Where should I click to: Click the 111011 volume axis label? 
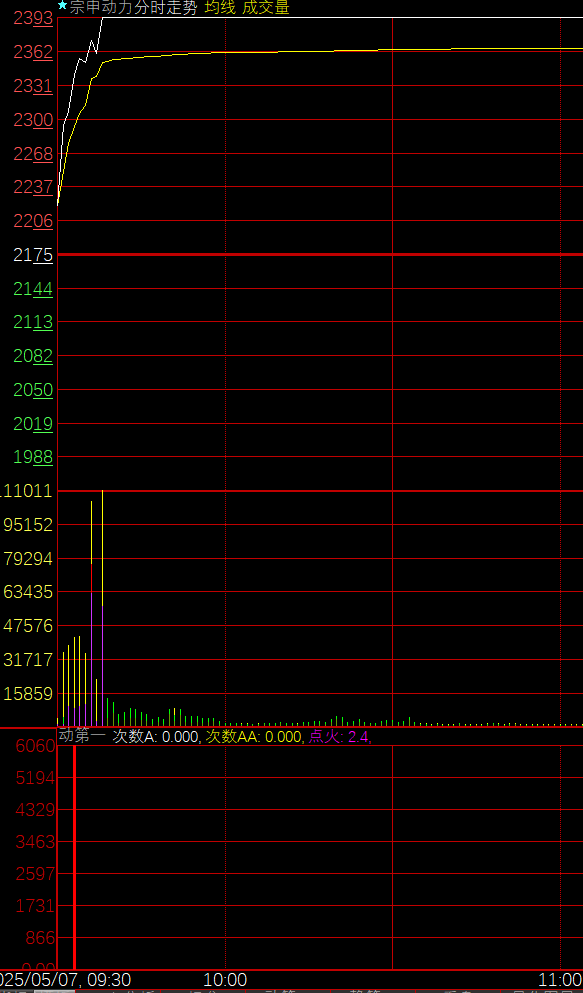[x=27, y=491]
